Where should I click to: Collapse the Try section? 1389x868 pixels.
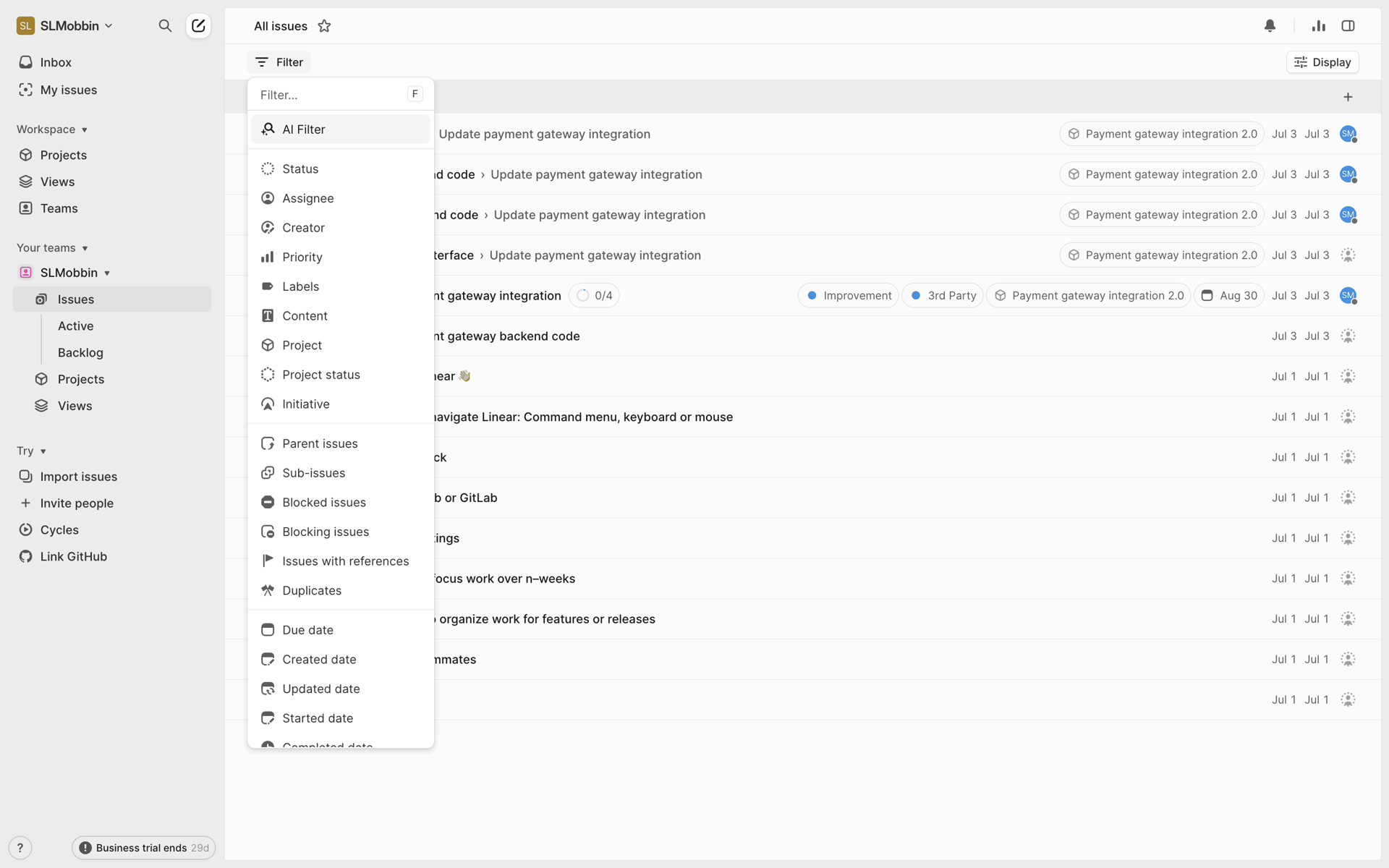tap(32, 451)
